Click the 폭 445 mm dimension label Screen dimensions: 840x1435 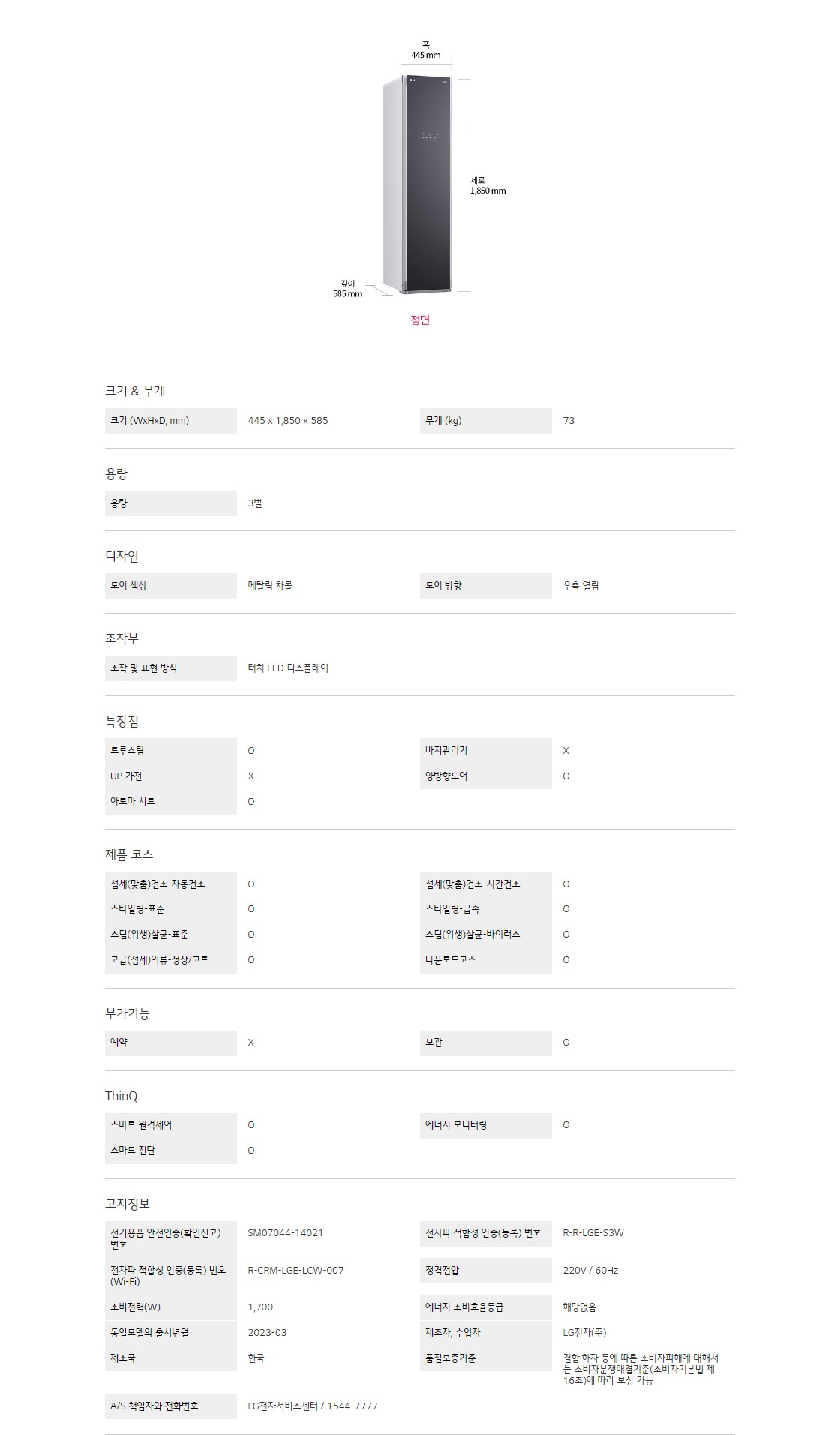coord(425,50)
